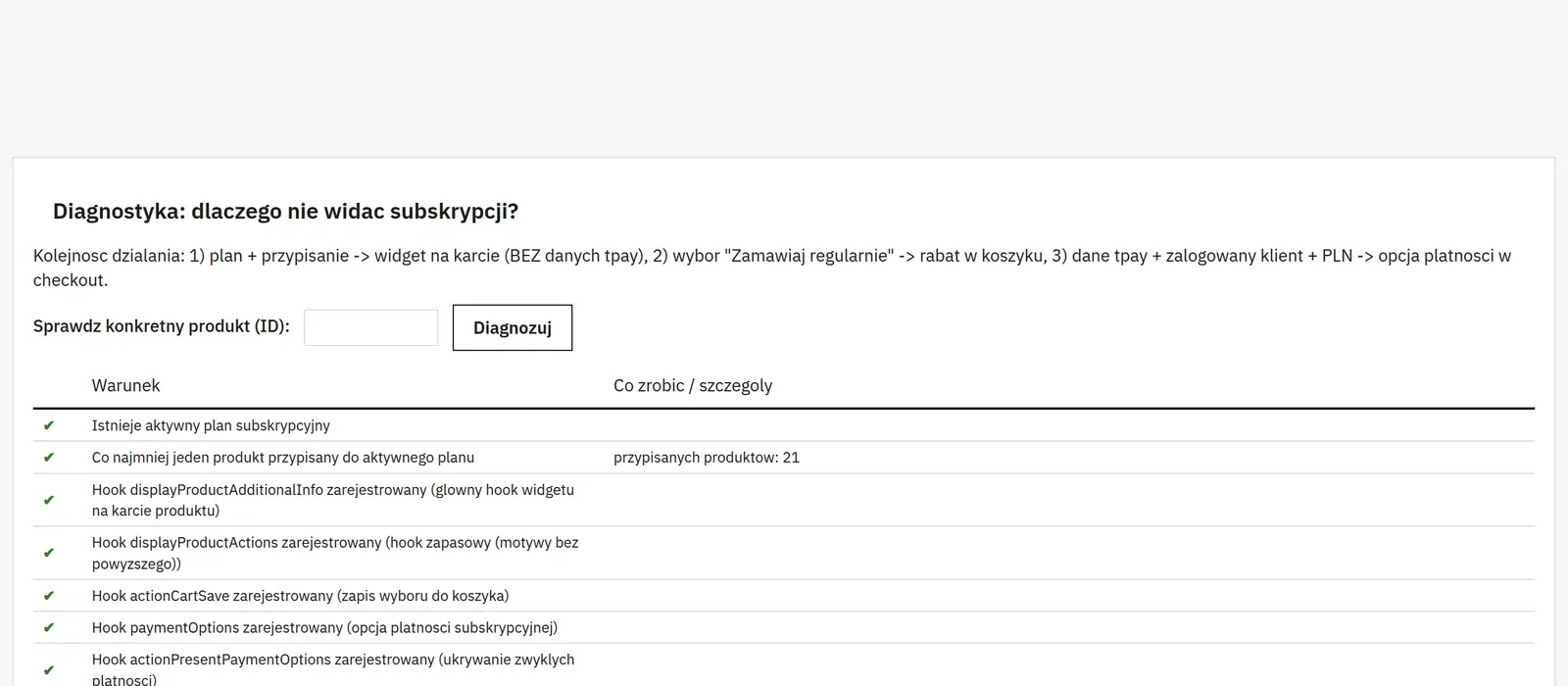This screenshot has width=1568, height=686.
Task: Click 'Sprawdz konkretny produkt (ID):' label
Action: [x=162, y=326]
